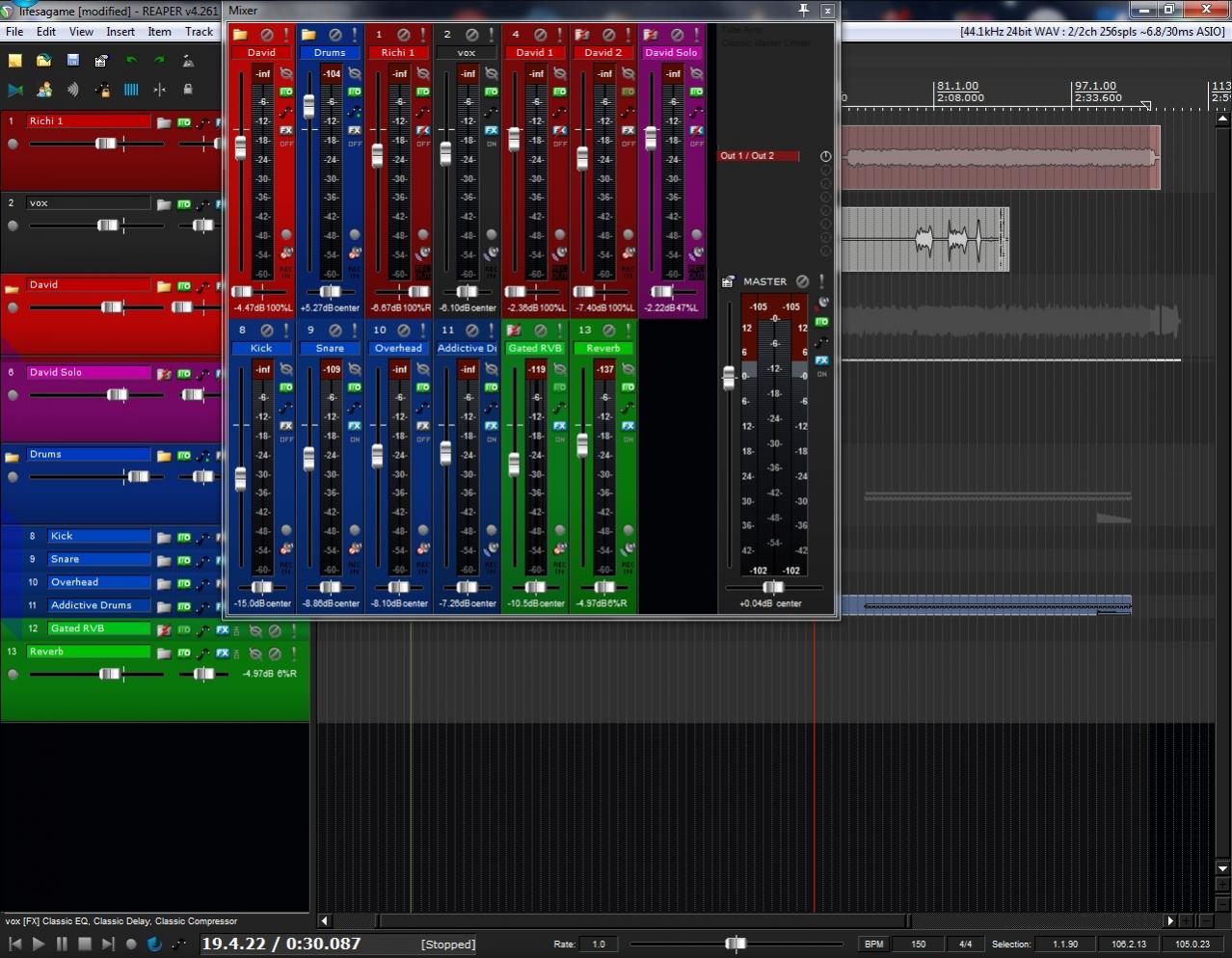Click the master volume fader handle
Viewport: 1232px width, 958px height.
coord(729,378)
